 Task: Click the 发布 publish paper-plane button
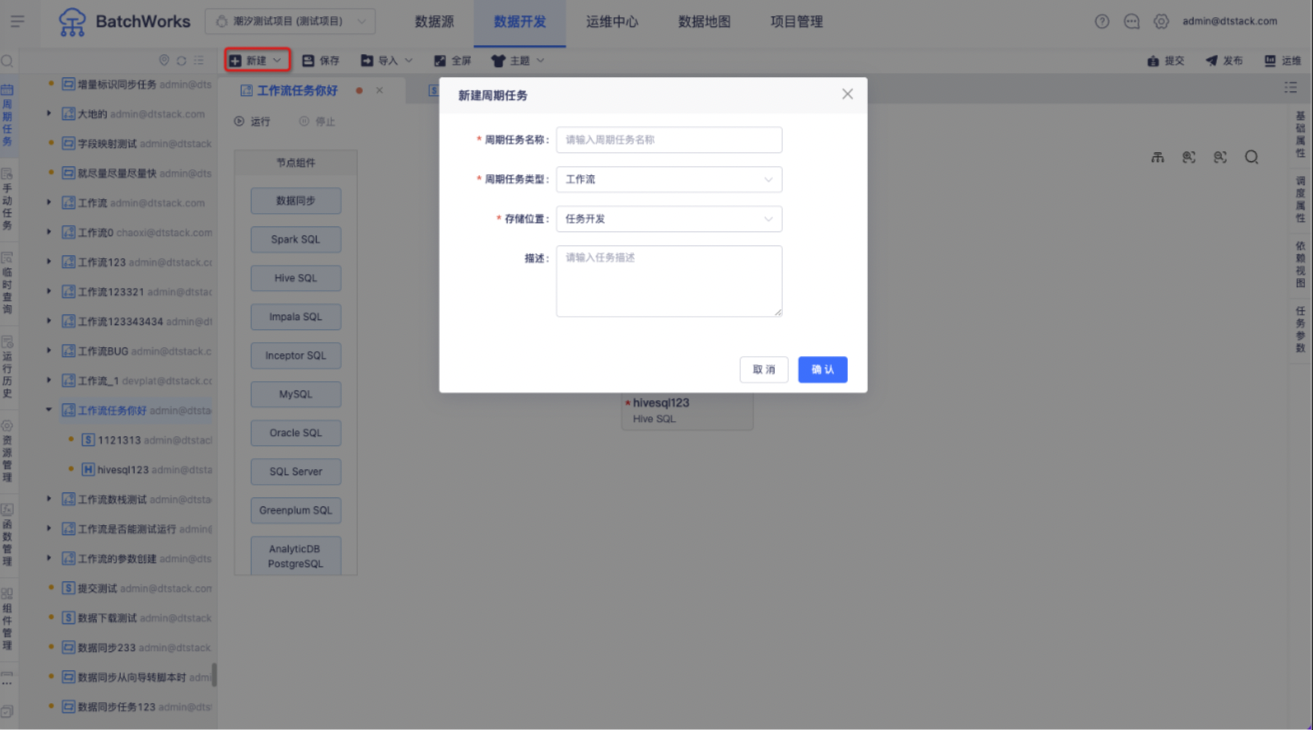(1224, 61)
